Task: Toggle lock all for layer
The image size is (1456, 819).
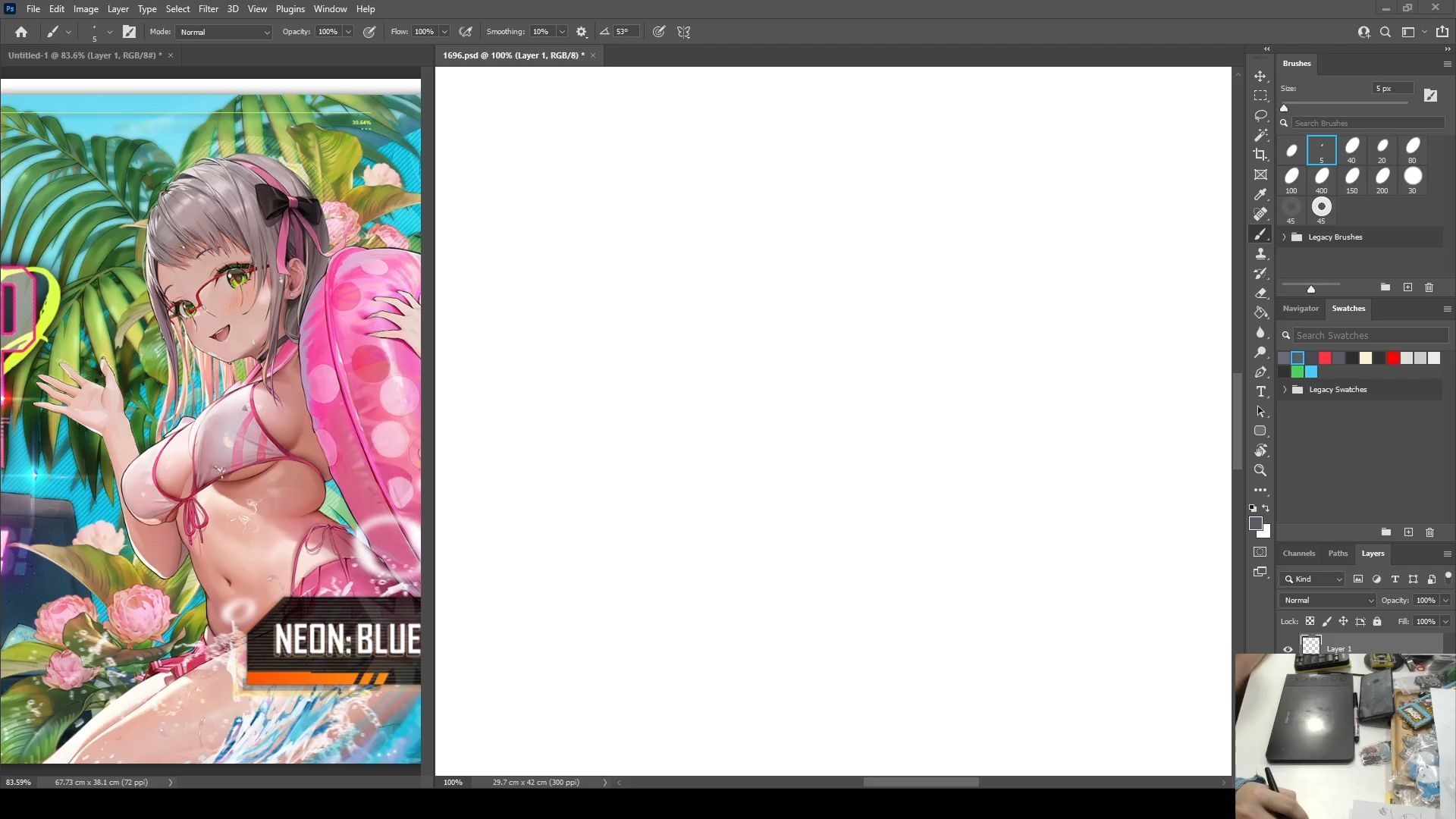Action: pos(1377,621)
